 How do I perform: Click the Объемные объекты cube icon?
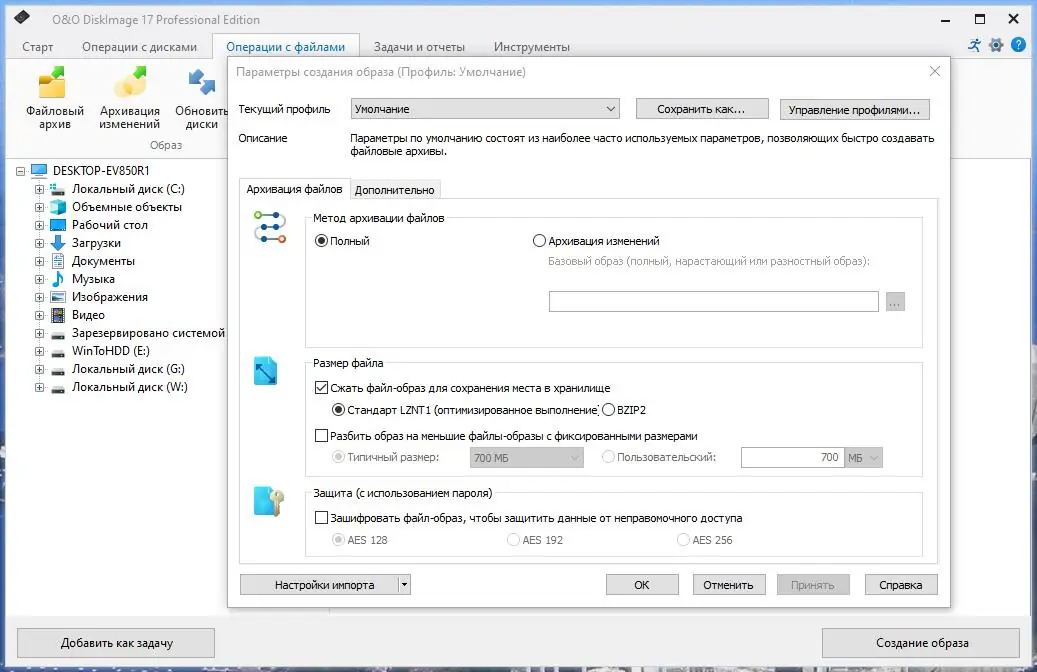[x=58, y=207]
